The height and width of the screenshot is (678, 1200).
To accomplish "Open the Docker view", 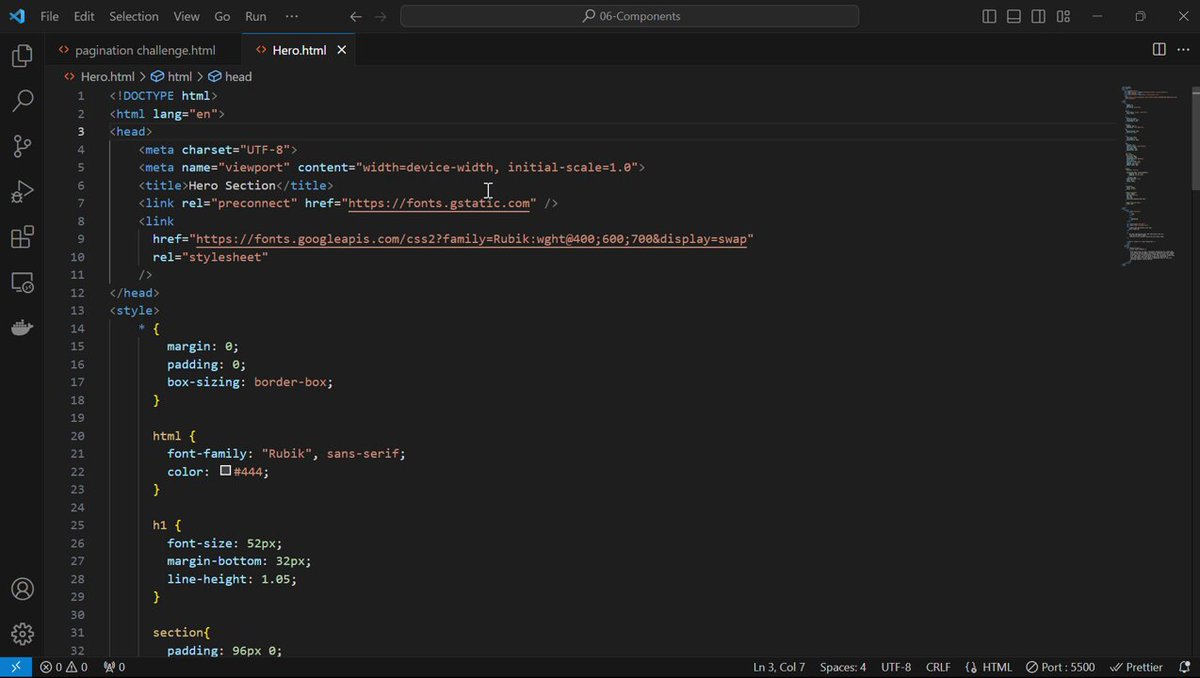I will [x=22, y=328].
